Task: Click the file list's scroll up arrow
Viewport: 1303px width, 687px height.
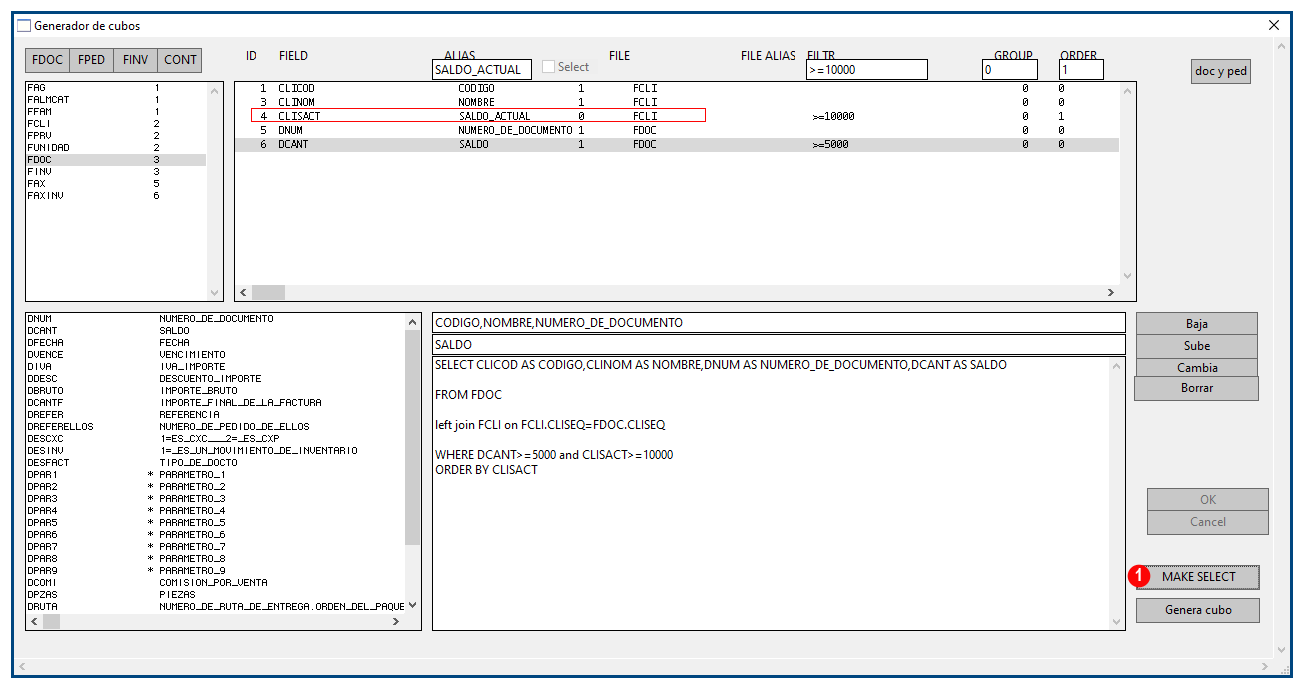Action: (x=215, y=90)
